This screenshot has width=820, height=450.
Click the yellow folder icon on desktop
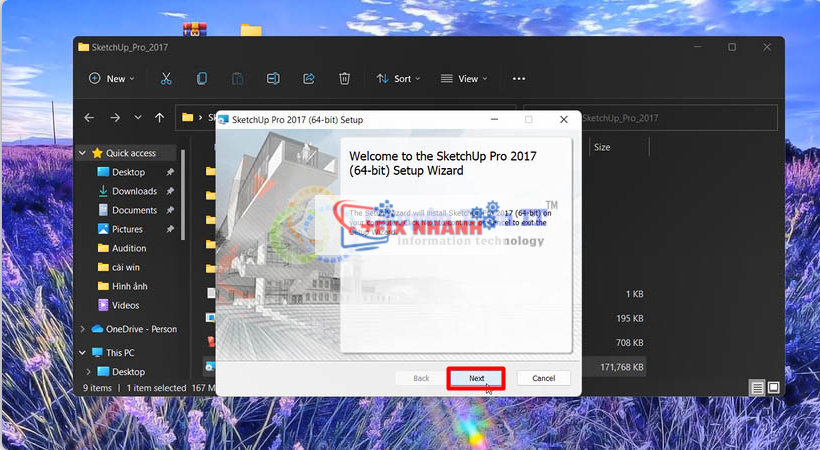251,30
